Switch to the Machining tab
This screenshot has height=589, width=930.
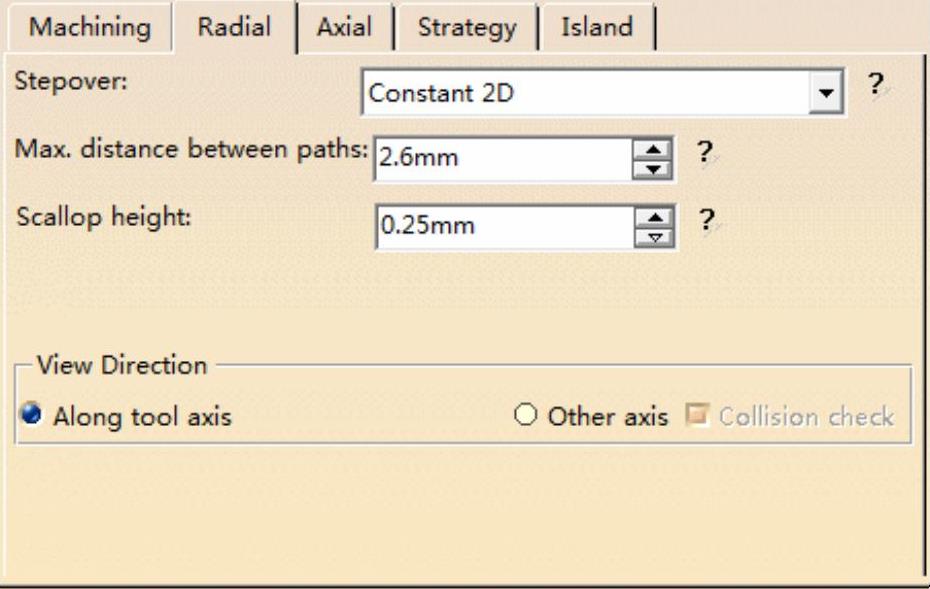(x=90, y=28)
